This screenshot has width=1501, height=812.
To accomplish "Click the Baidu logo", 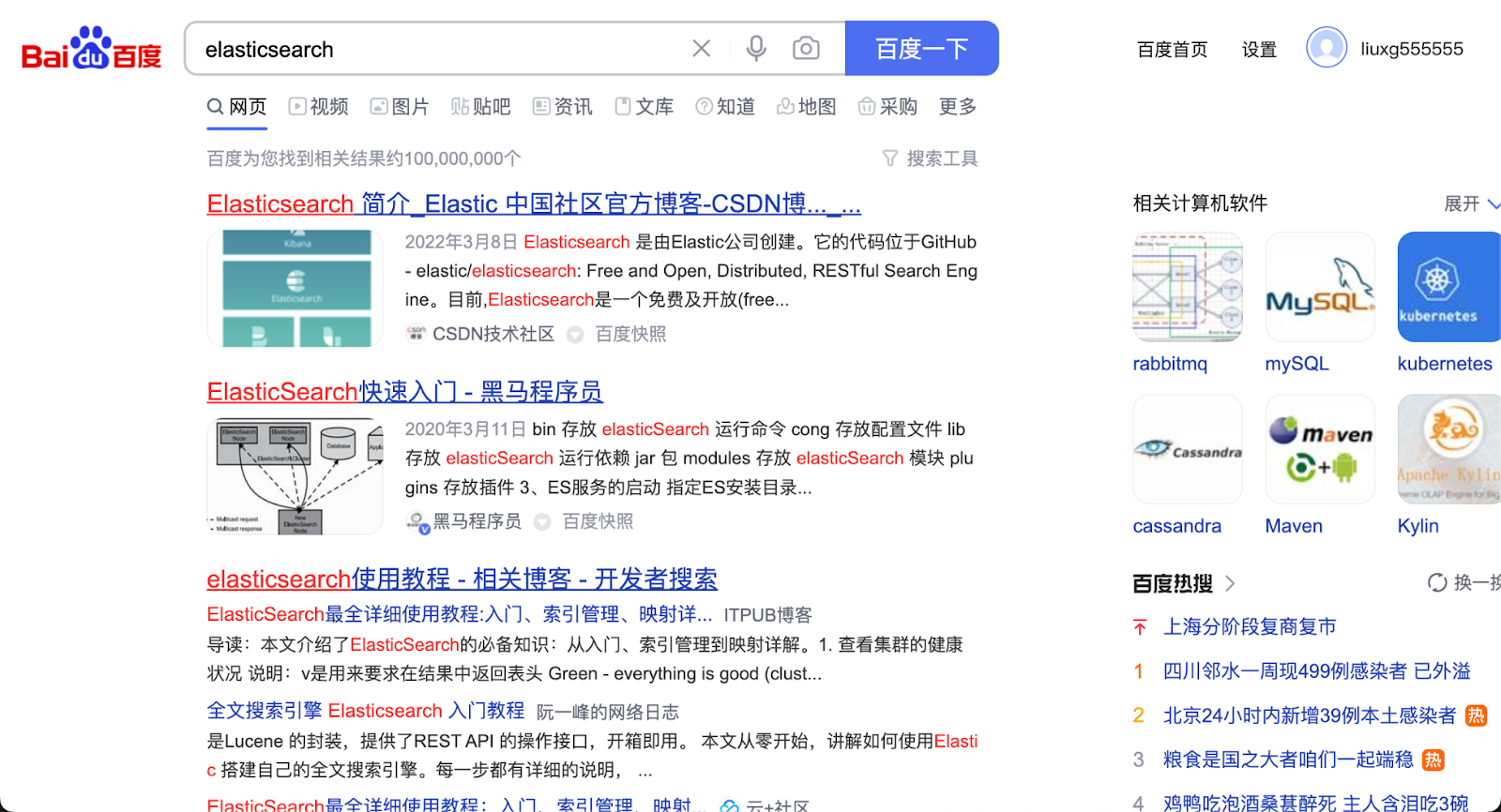I will point(91,48).
